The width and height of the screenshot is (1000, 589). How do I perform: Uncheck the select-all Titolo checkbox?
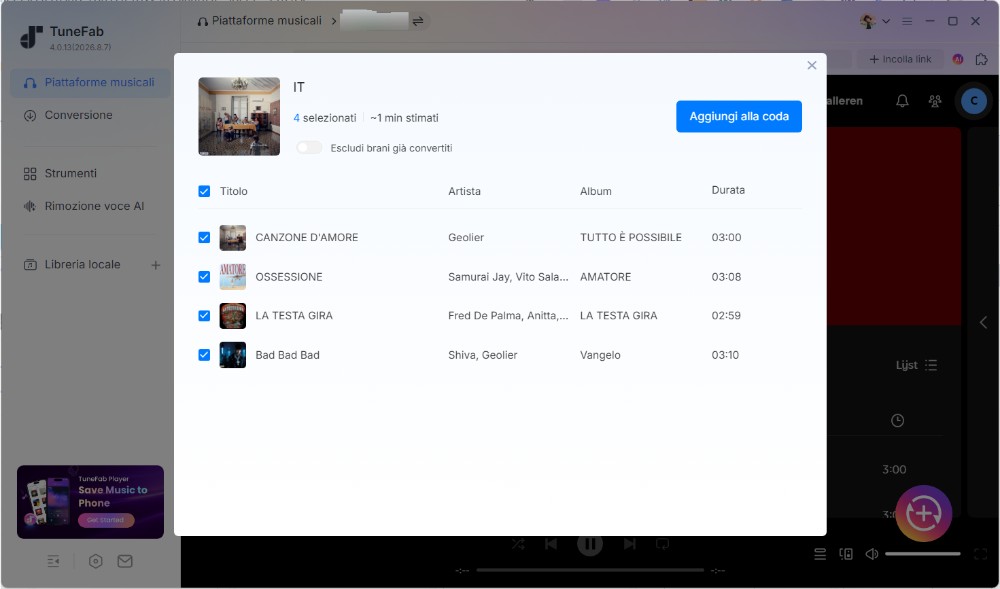pyautogui.click(x=204, y=191)
